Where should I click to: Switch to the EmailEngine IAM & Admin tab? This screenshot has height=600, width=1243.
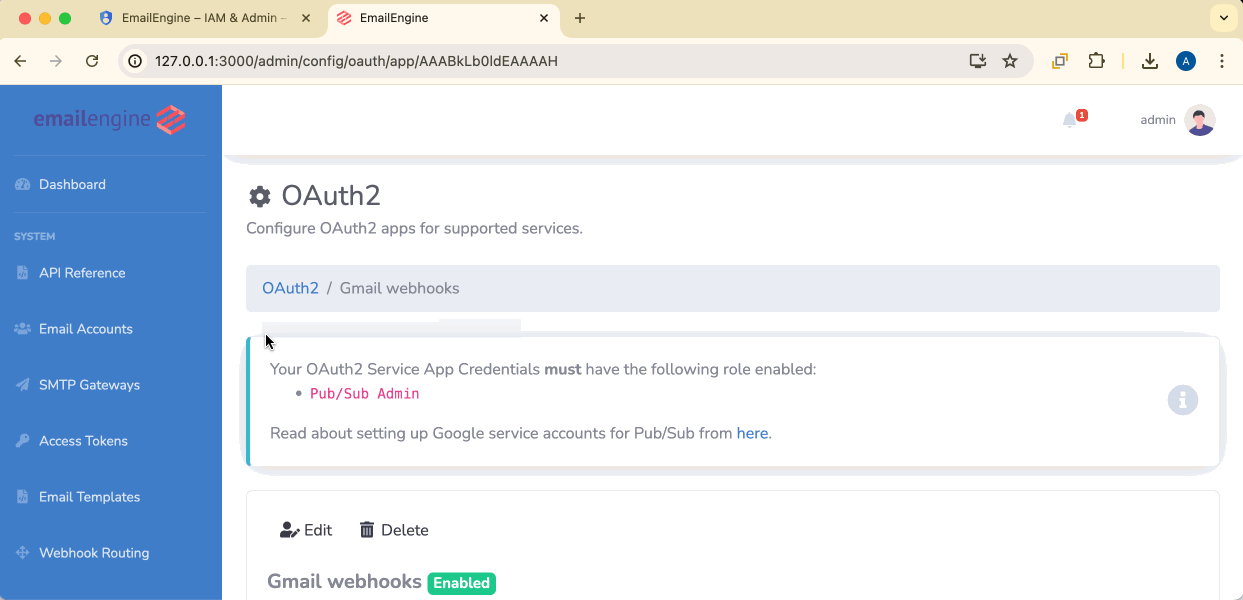[200, 18]
